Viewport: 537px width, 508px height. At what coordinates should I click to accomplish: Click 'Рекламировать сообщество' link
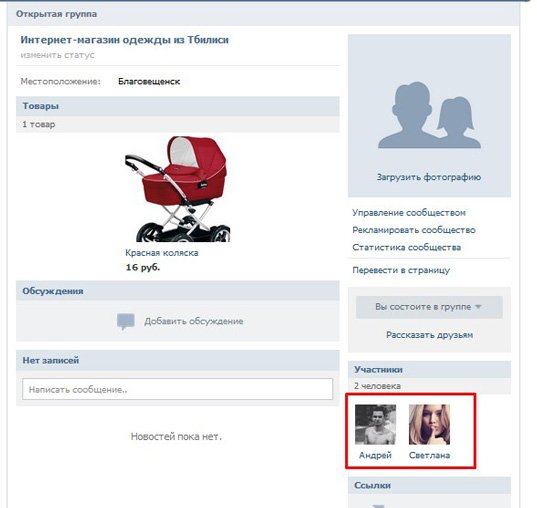pos(414,230)
